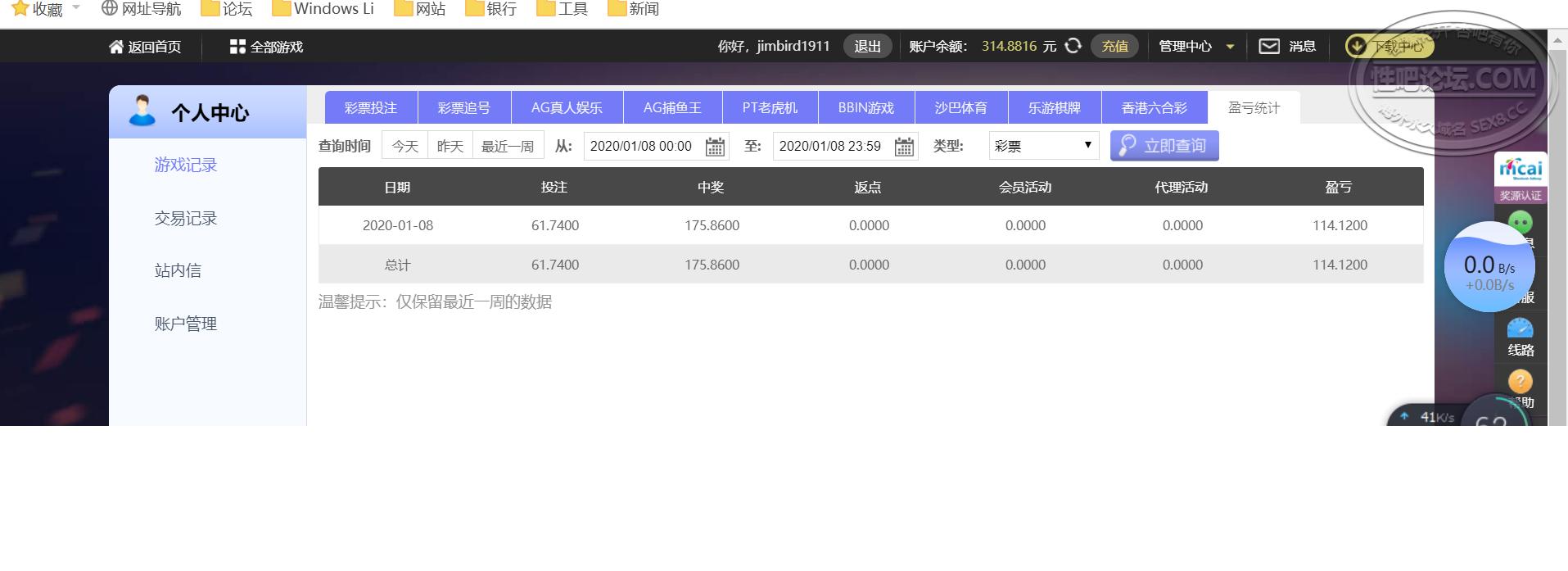
Task: Click the orange help question mark icon
Action: [1520, 382]
